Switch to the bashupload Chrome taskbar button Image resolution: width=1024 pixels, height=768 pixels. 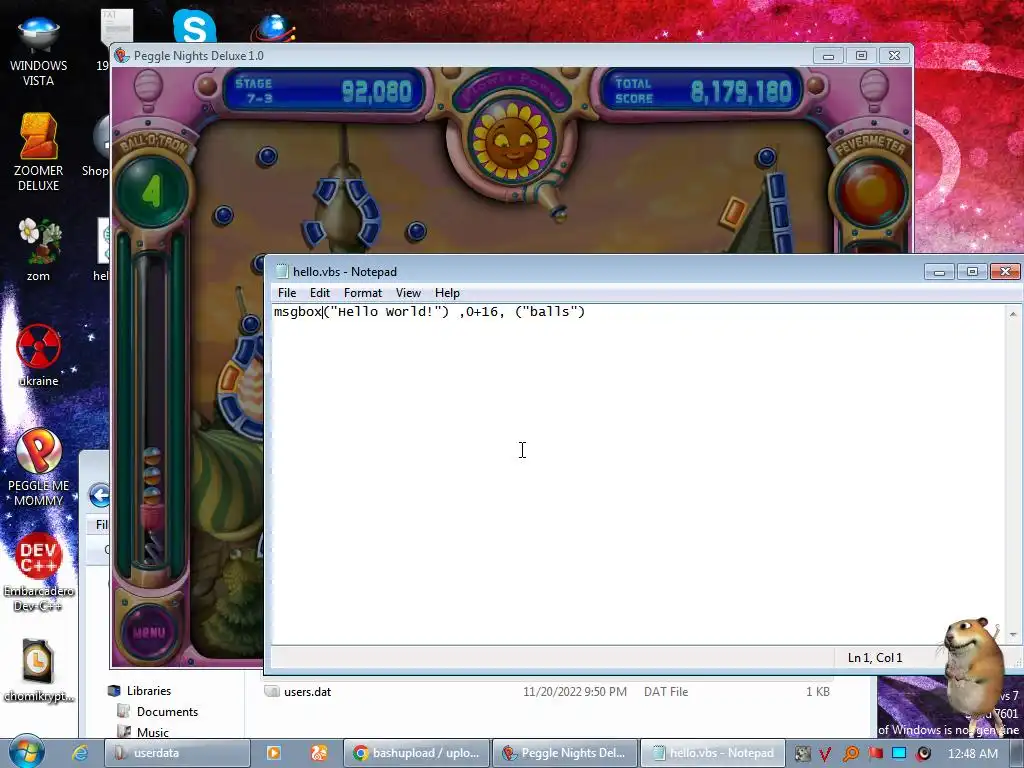coord(416,753)
